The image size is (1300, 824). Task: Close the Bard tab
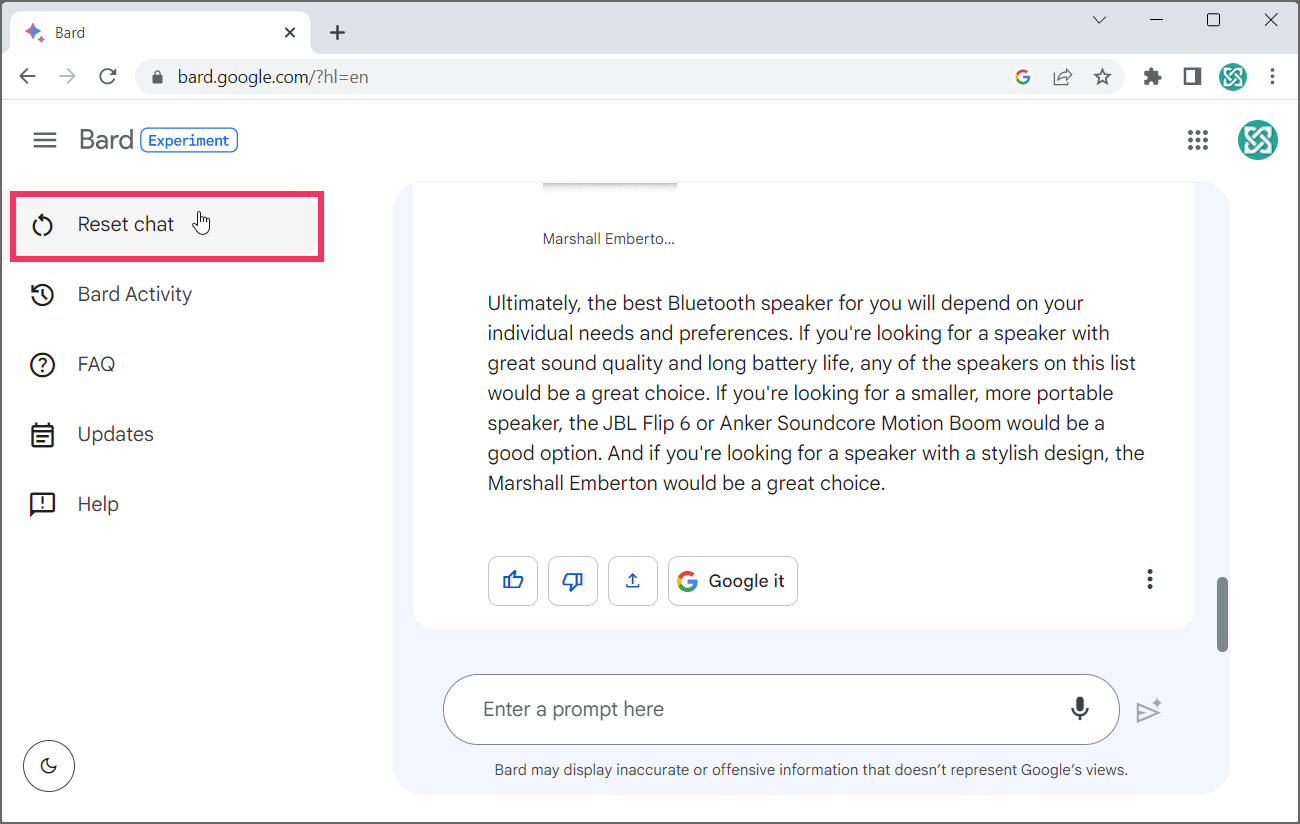pos(290,33)
